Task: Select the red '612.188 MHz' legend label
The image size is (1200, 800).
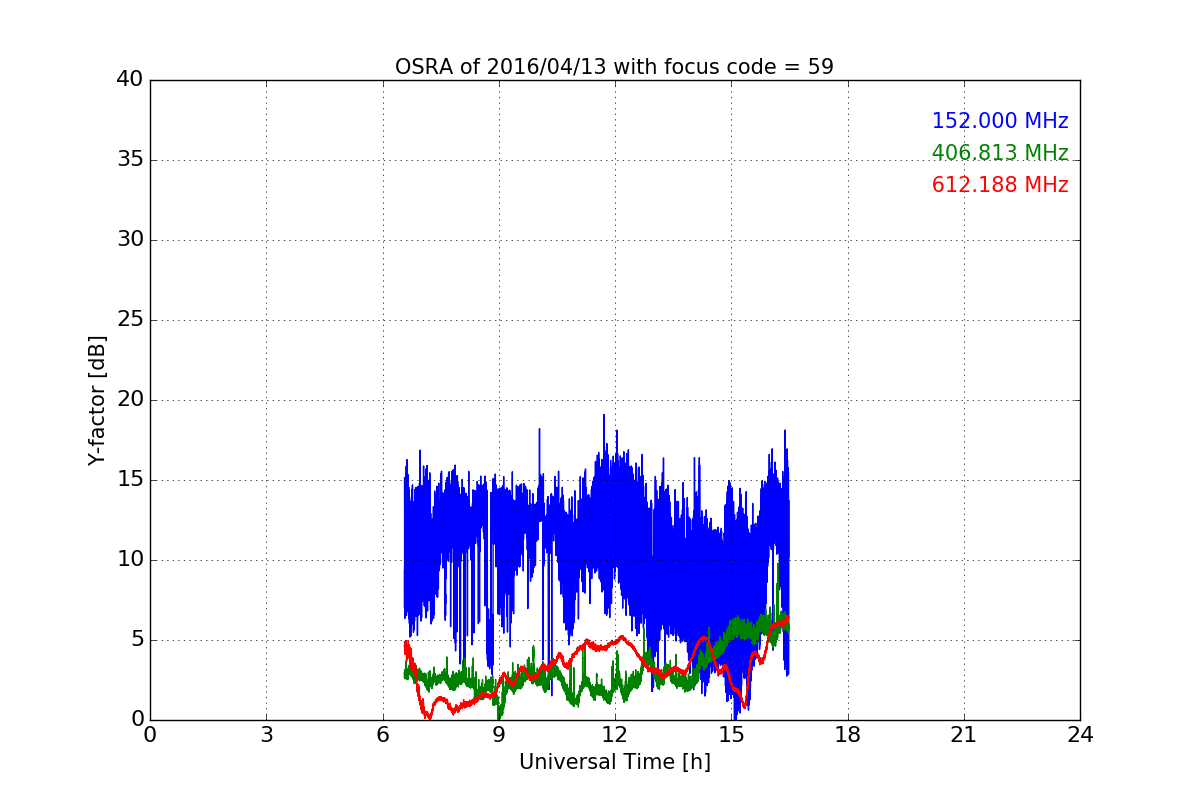Action: pos(1000,185)
